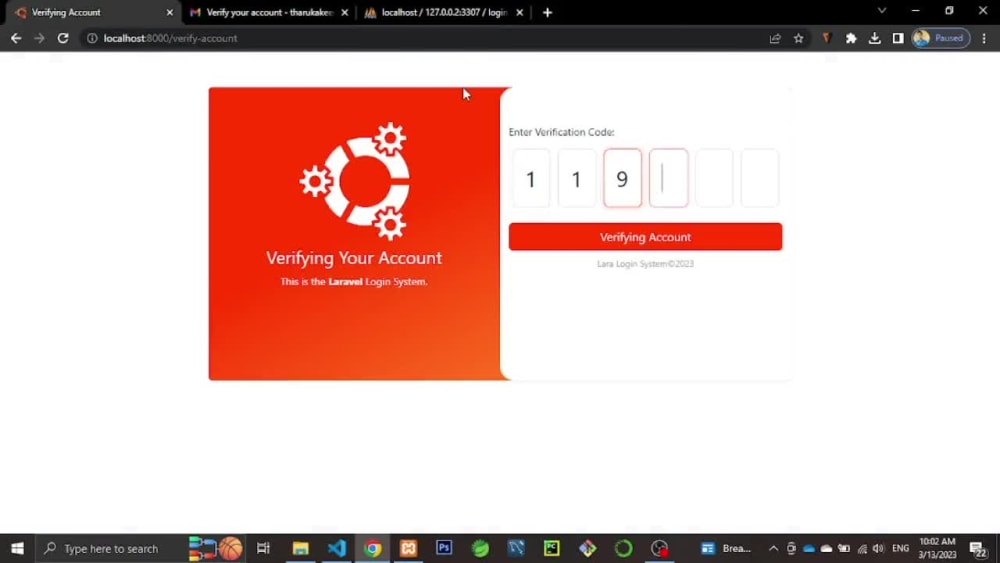
Task: Open the Brea... taskbar window
Action: (726, 548)
